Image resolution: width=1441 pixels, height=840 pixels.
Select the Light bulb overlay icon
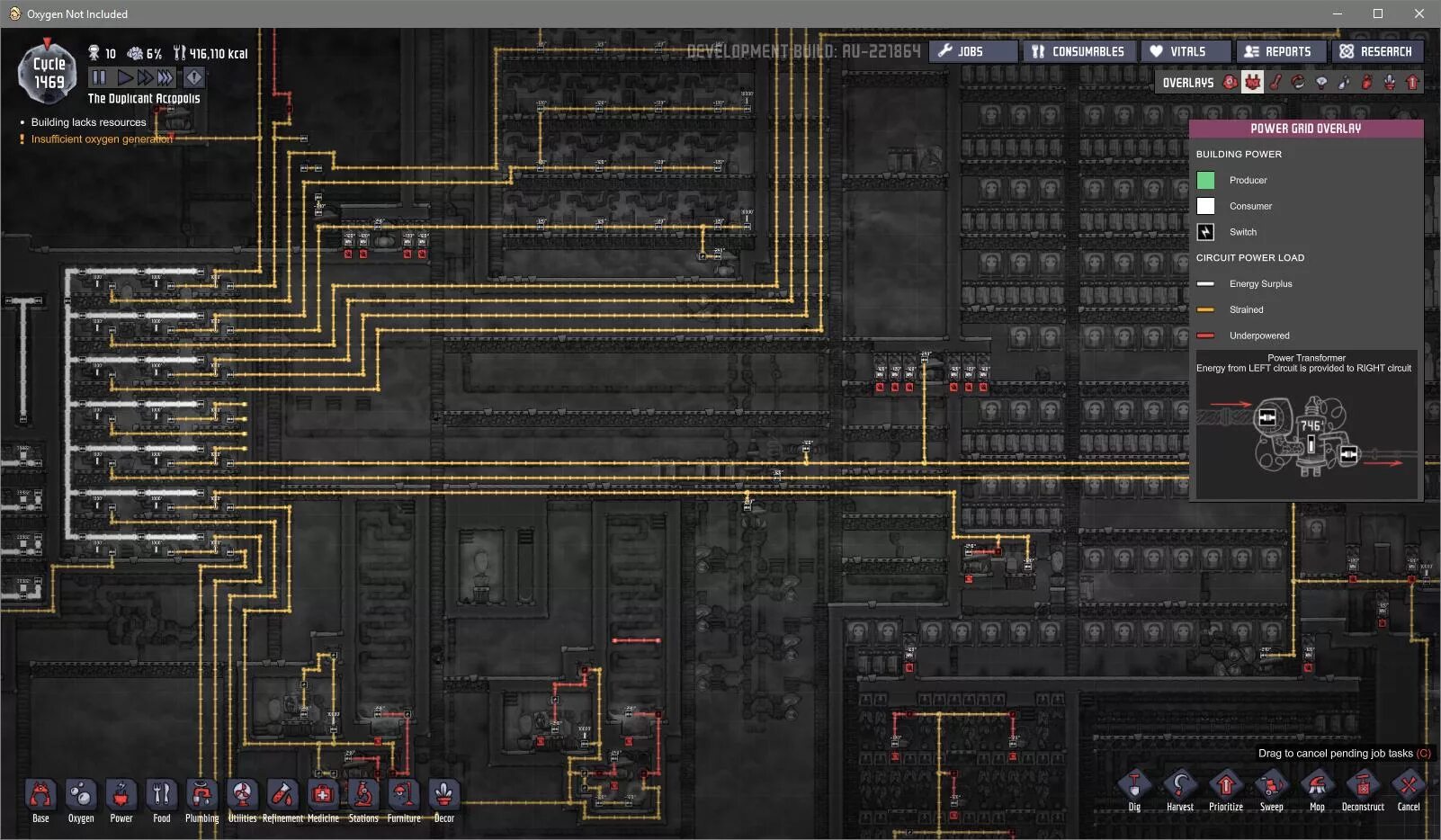(1321, 82)
